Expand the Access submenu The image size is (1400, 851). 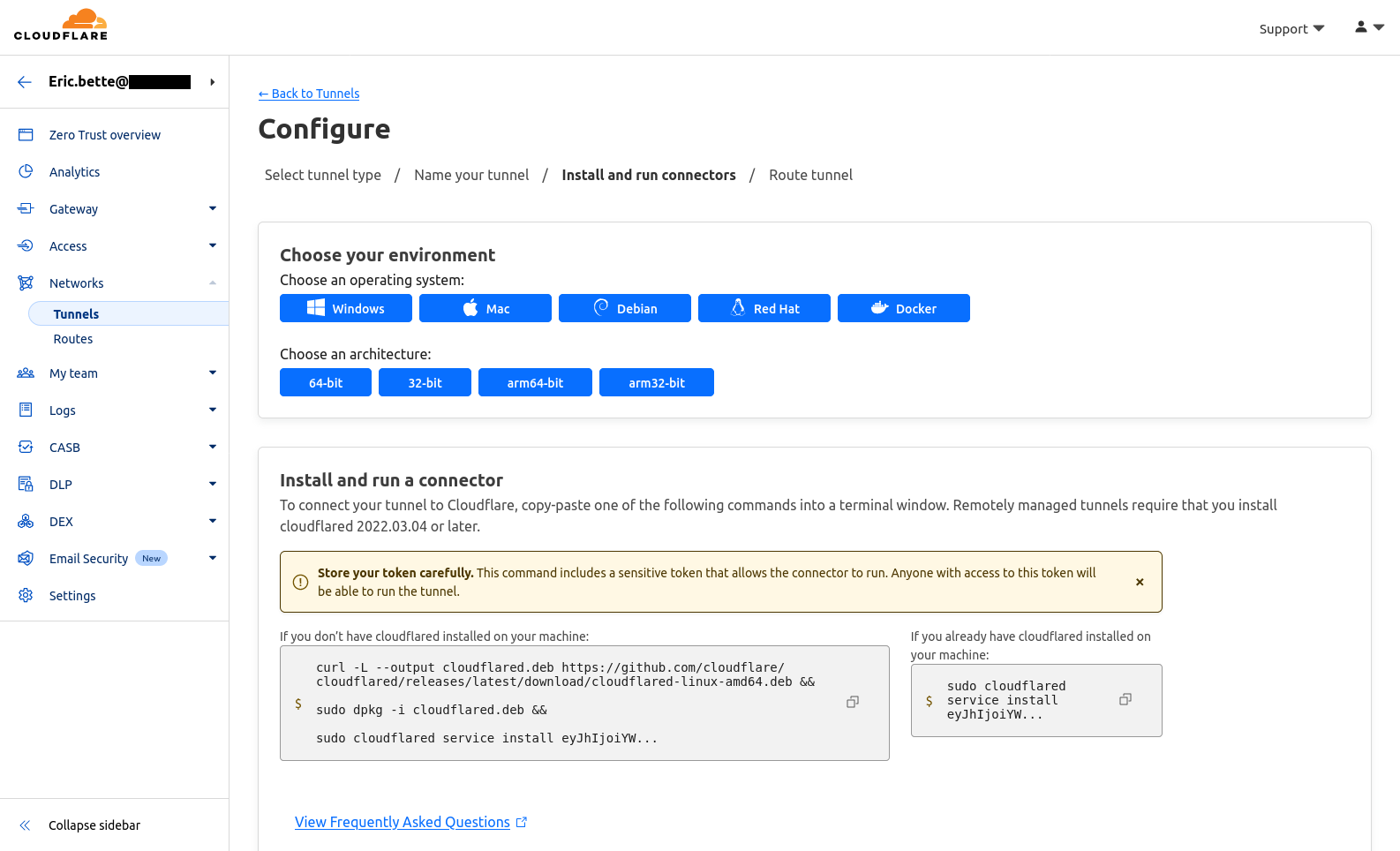point(213,246)
